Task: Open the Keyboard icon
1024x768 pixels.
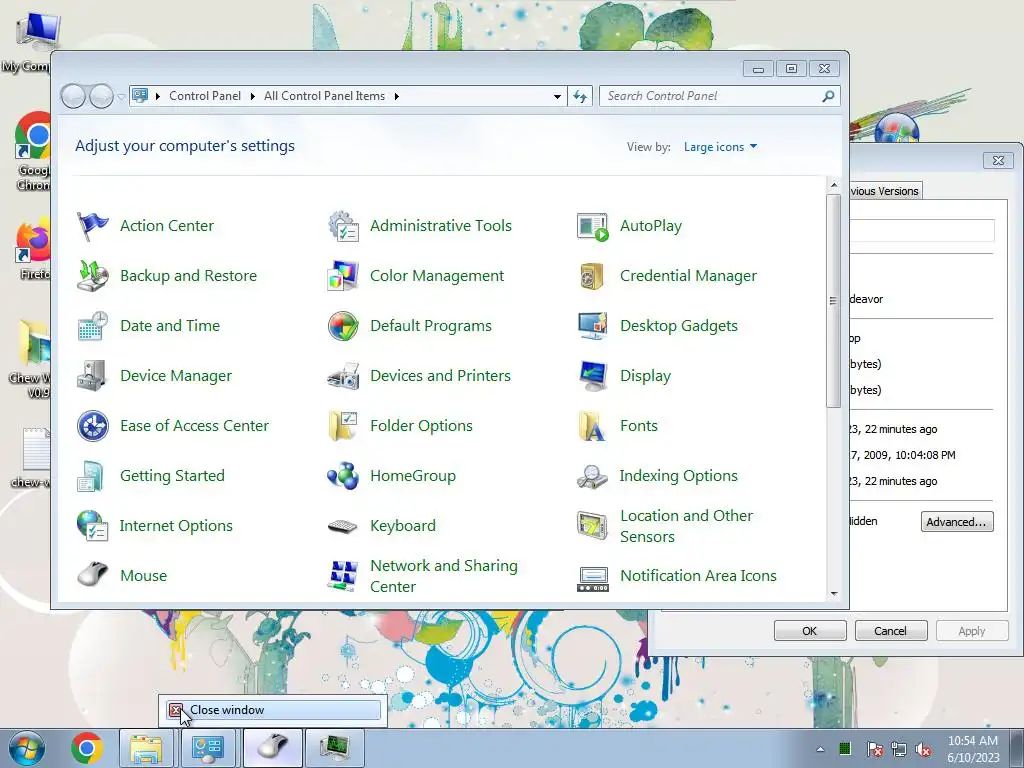Action: pyautogui.click(x=343, y=526)
